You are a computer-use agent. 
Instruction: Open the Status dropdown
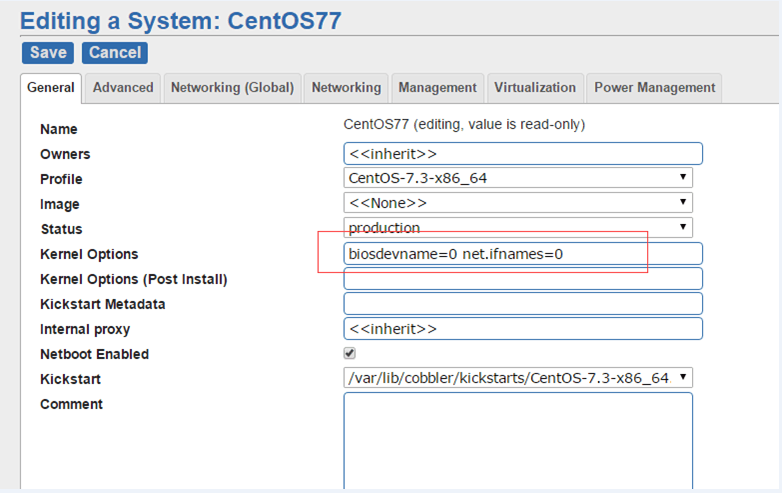(518, 228)
